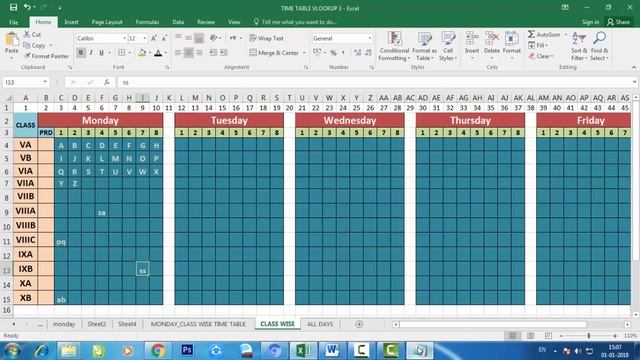Select the Tuesday header cell
Viewport: 640px width, 360px height.
(x=229, y=120)
